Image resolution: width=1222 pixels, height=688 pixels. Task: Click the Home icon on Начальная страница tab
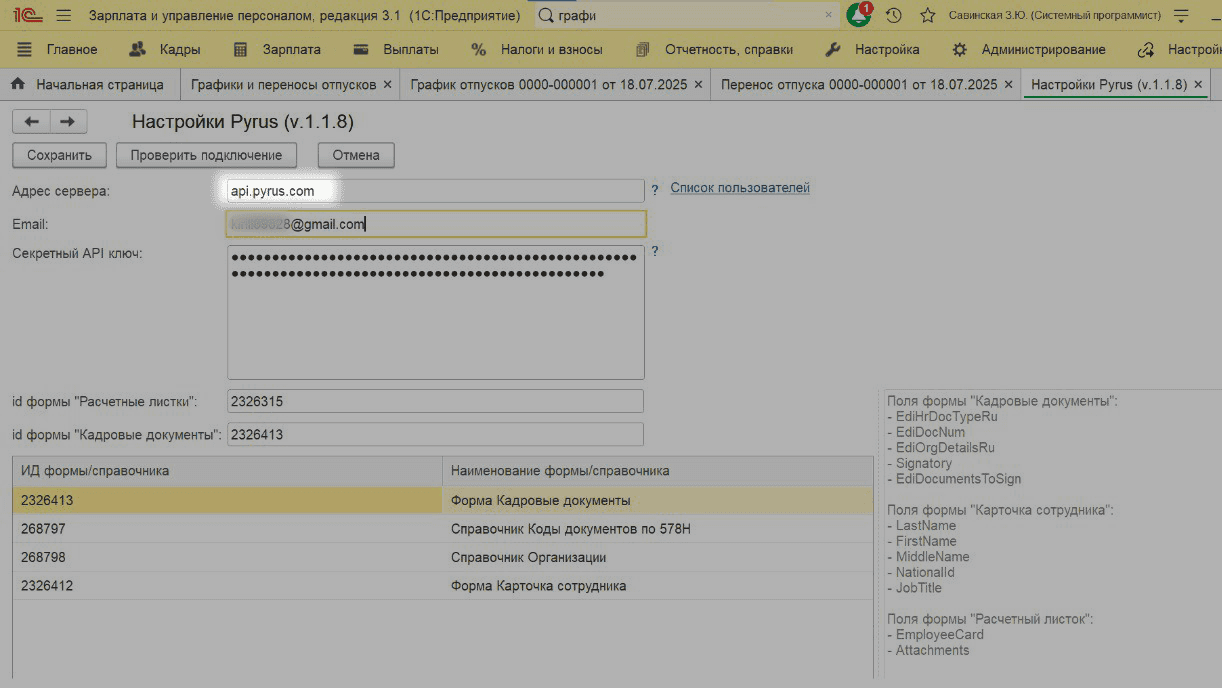(x=18, y=85)
